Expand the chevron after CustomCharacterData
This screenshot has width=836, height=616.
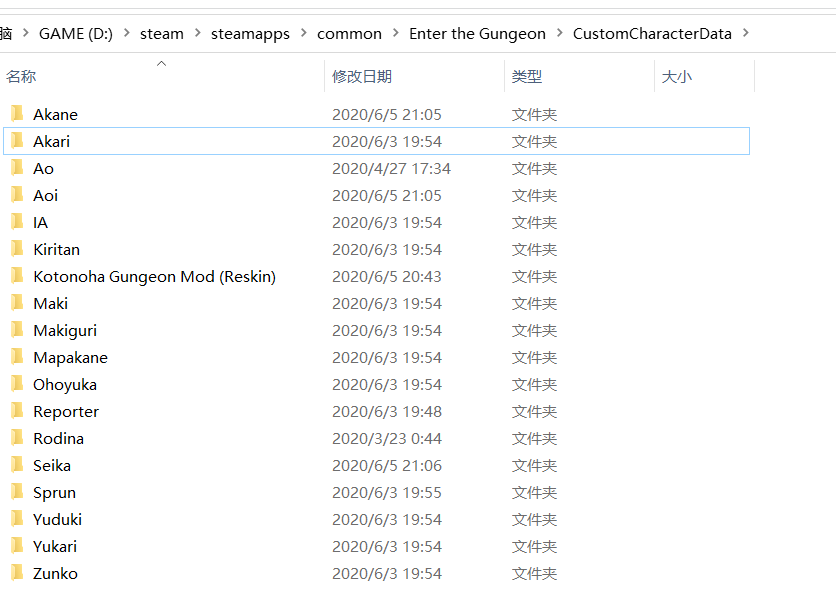745,33
